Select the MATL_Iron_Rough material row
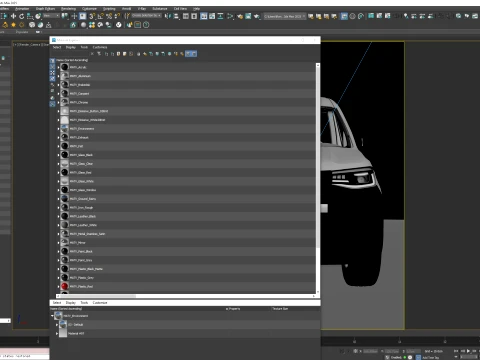The width and height of the screenshot is (480, 360). point(186,207)
